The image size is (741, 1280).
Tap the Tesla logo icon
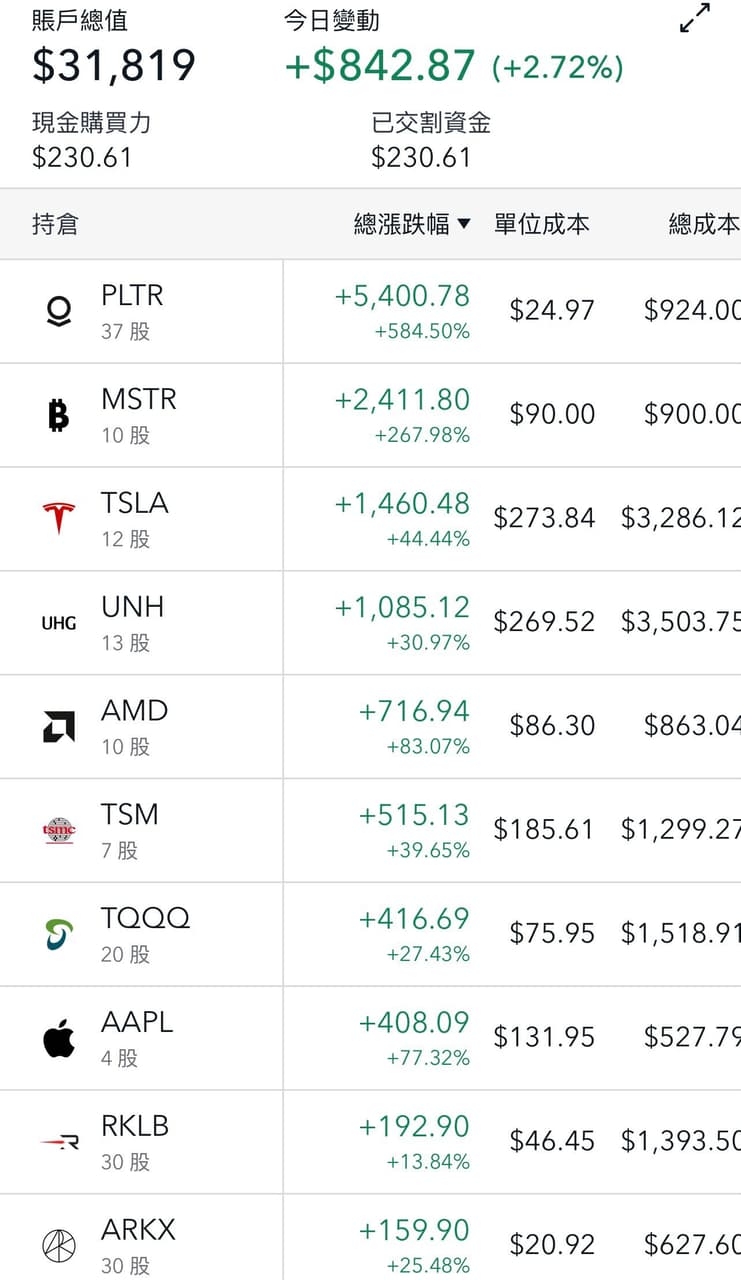click(59, 518)
